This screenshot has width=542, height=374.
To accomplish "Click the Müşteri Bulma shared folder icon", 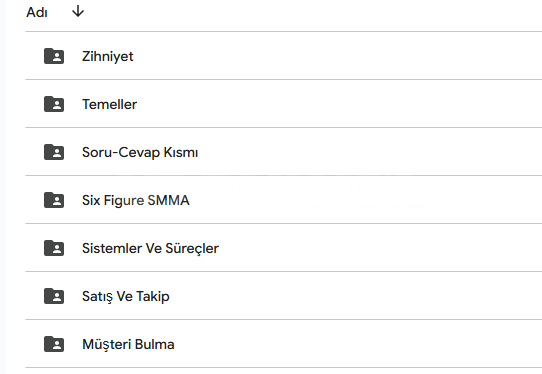I will point(54,344).
